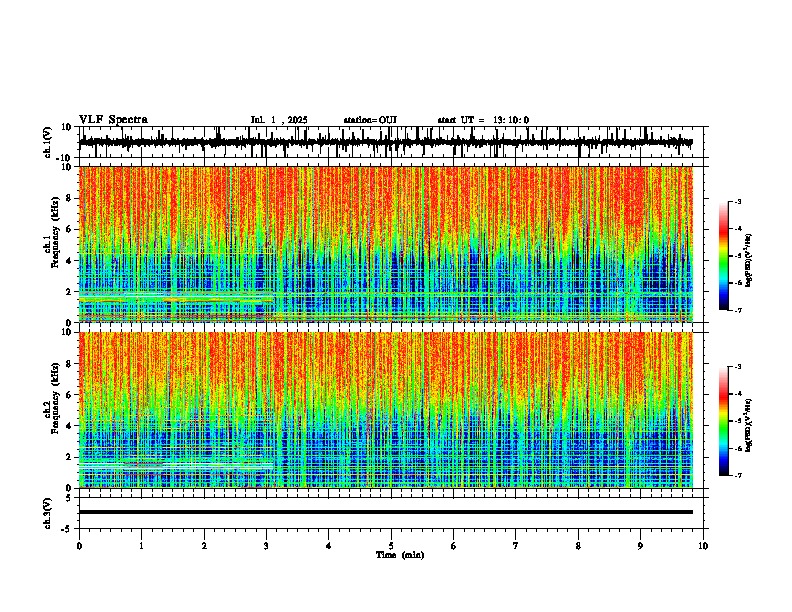Click the "-7" label on ch.2 colorbar
Viewport: 792px width, 612px height.
[x=737, y=475]
